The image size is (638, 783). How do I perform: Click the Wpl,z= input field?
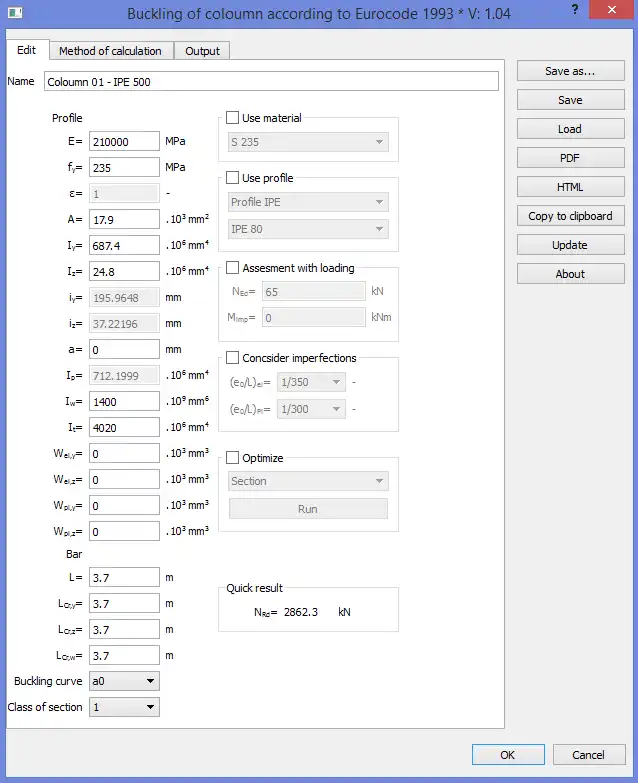(124, 531)
